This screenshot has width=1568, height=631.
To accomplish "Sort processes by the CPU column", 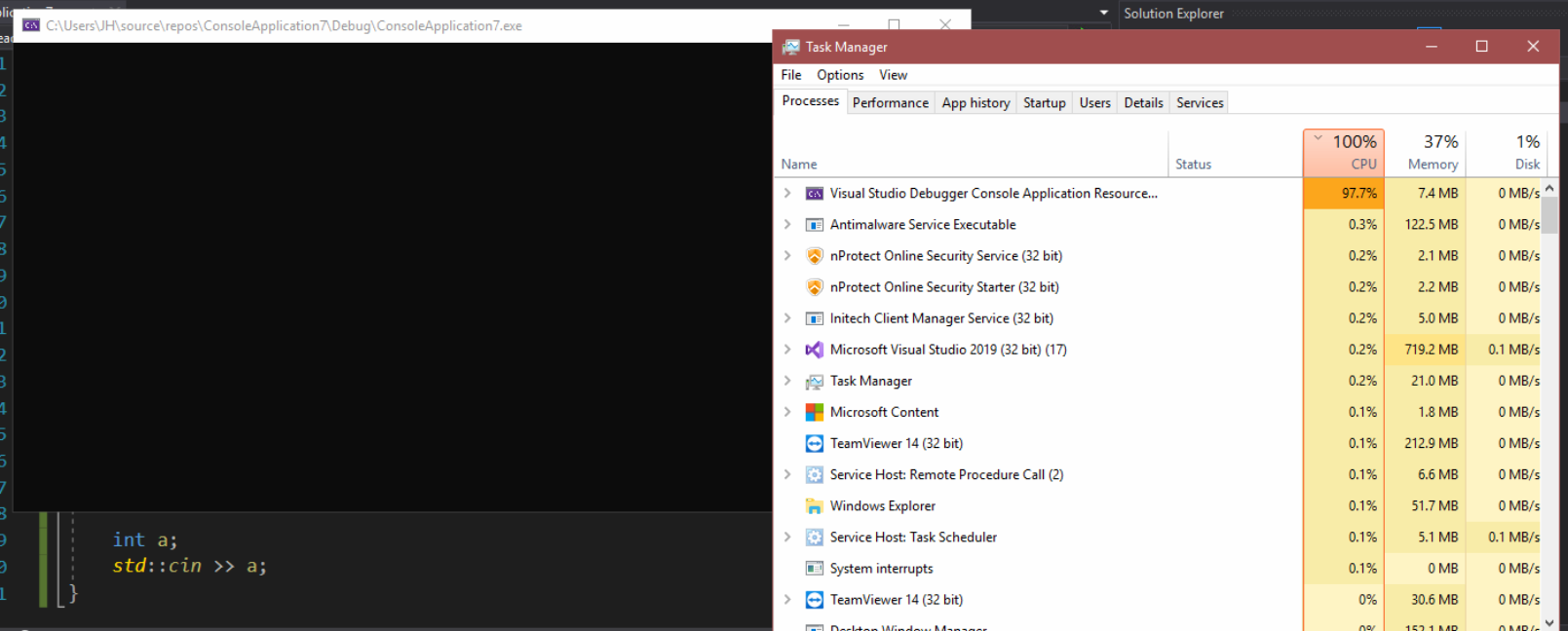I will click(1344, 153).
